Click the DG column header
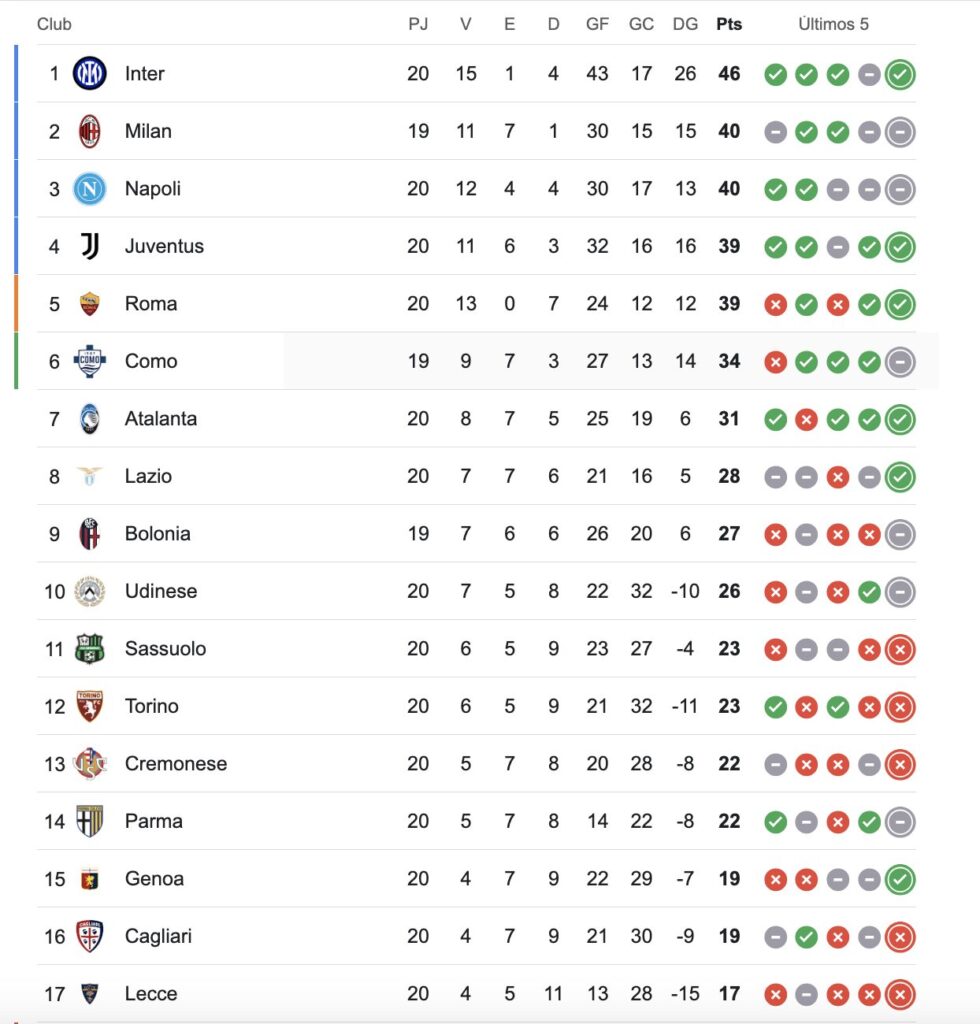 pyautogui.click(x=685, y=24)
